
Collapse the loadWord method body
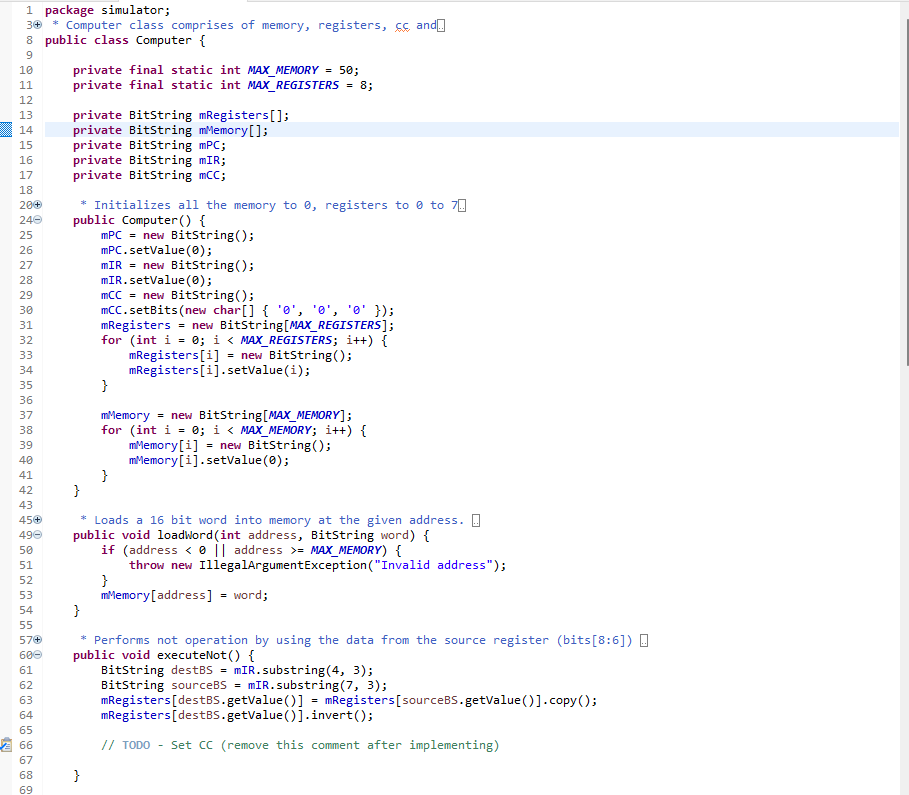37,534
